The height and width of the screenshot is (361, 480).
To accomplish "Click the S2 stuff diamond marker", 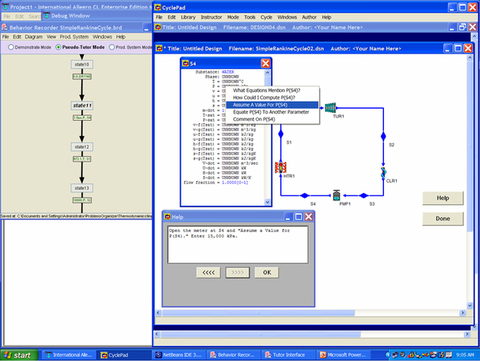I will click(383, 136).
